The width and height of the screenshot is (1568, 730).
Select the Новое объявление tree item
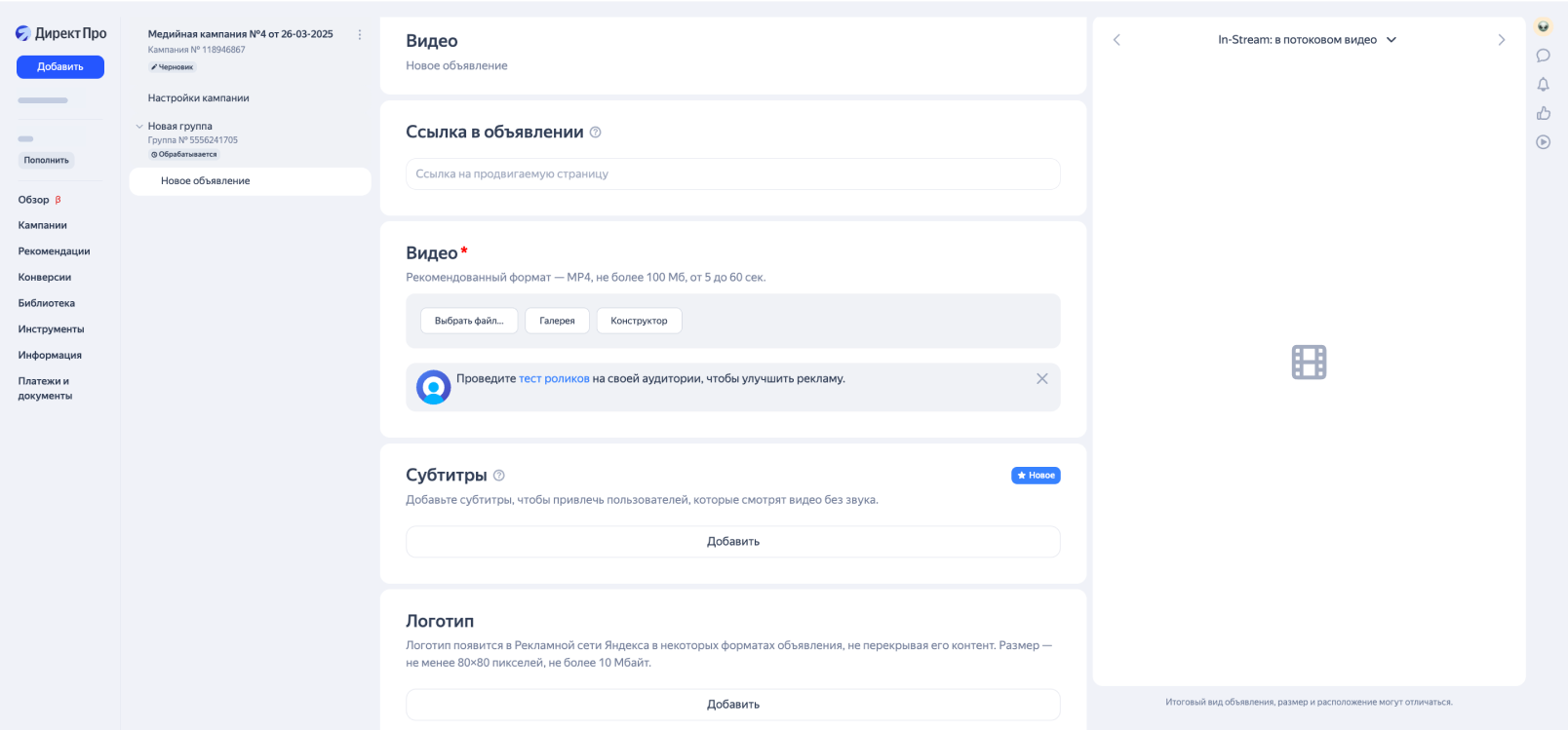(x=250, y=181)
